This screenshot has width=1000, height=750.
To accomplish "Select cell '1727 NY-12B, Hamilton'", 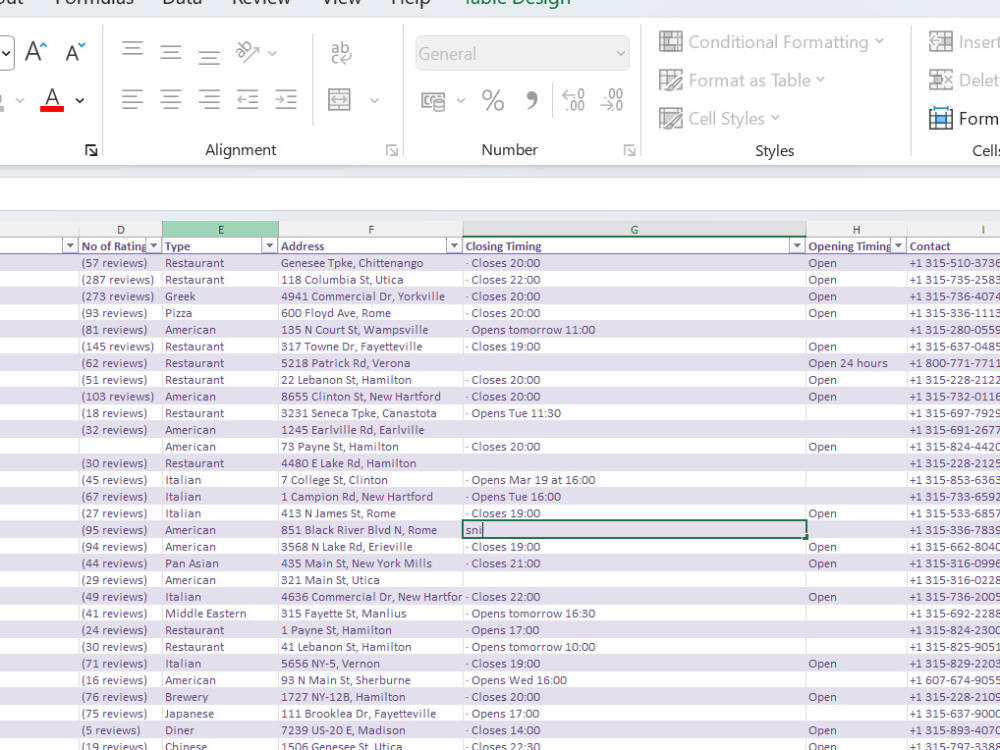I will coord(371,697).
